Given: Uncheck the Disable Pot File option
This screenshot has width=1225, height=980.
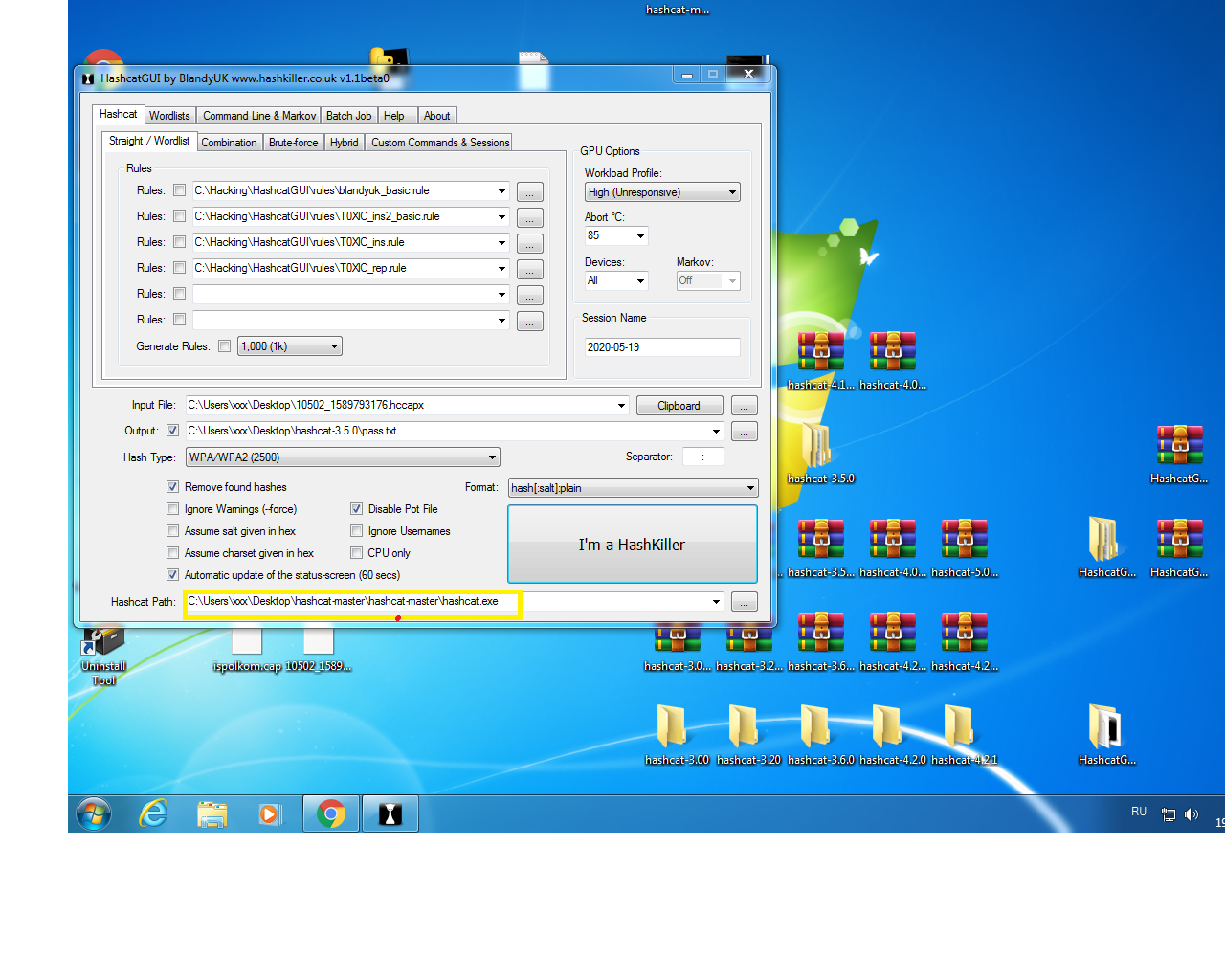Looking at the screenshot, I should pyautogui.click(x=357, y=509).
